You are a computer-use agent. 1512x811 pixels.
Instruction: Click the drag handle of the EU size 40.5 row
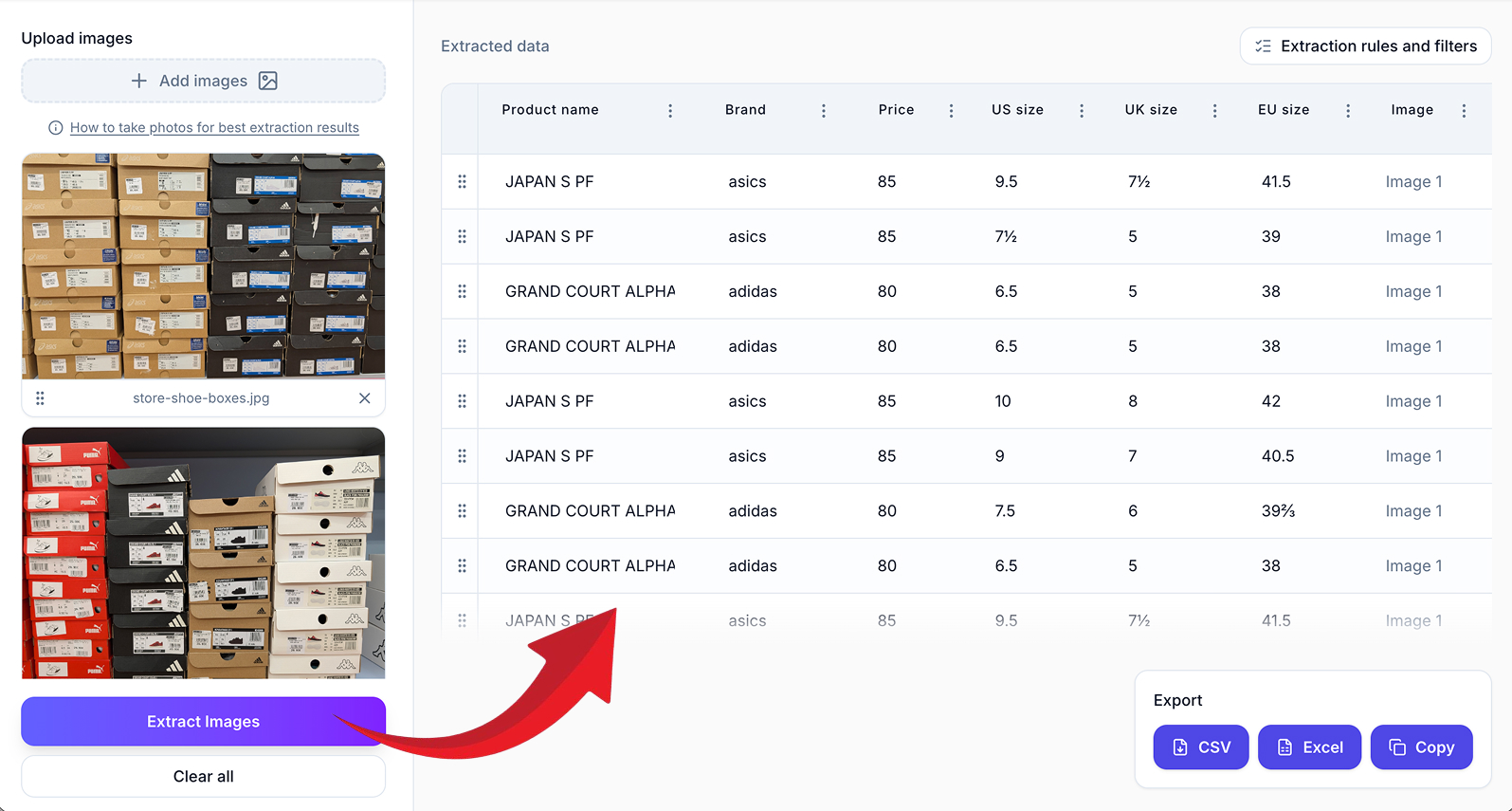click(463, 456)
